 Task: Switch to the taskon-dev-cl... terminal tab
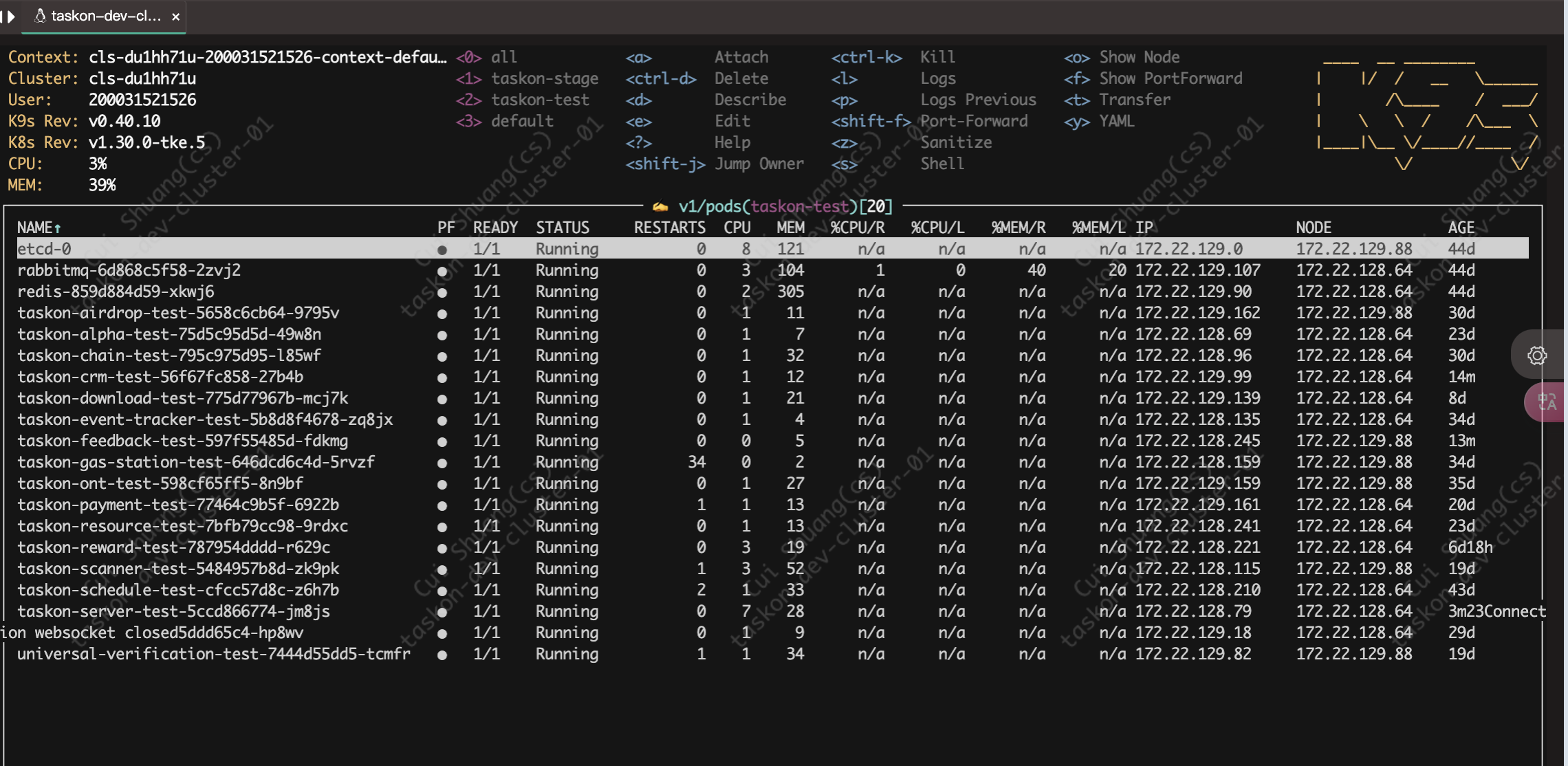point(105,16)
